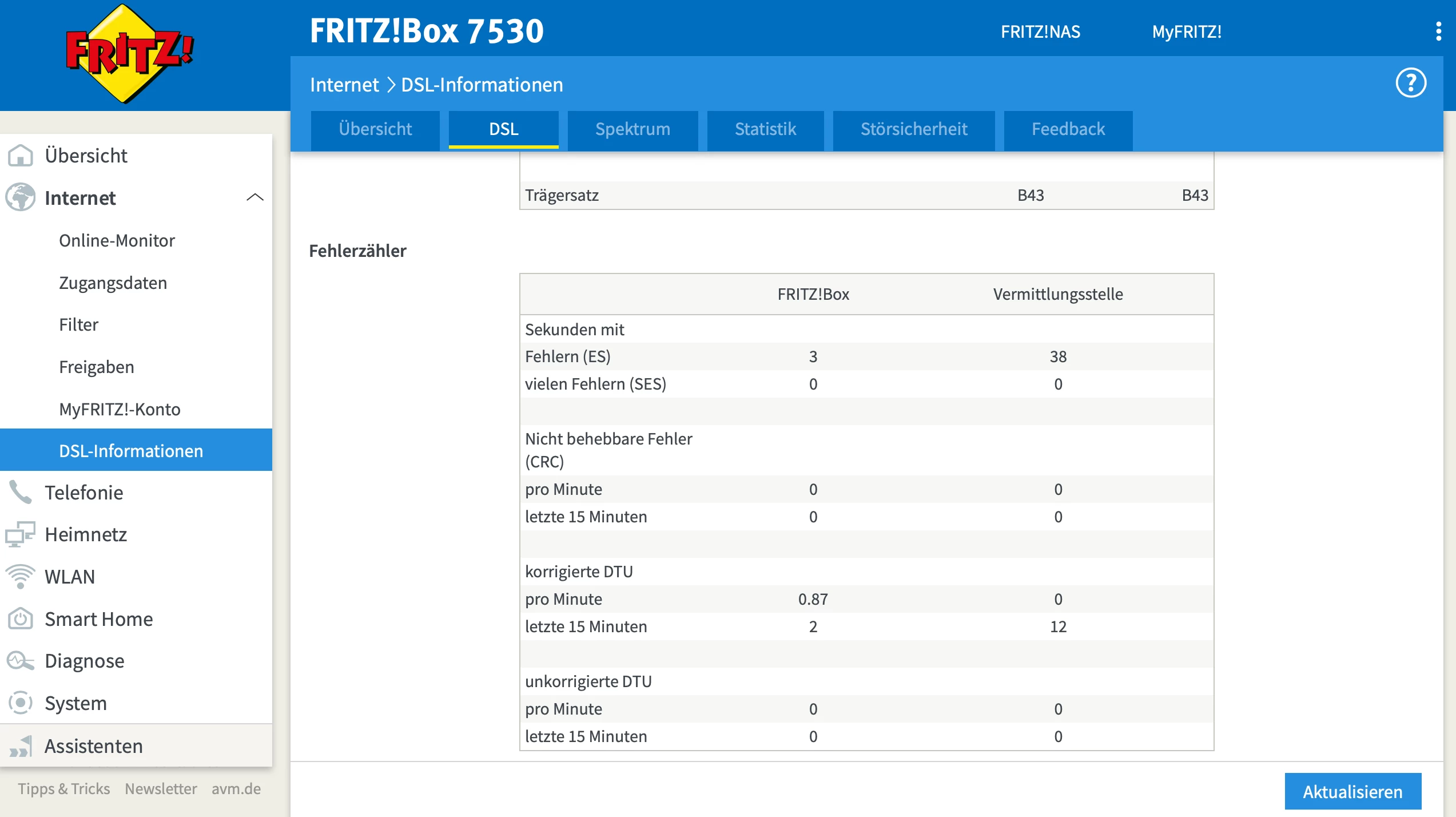
Task: Click the WLAN wifi icon
Action: [x=21, y=577]
